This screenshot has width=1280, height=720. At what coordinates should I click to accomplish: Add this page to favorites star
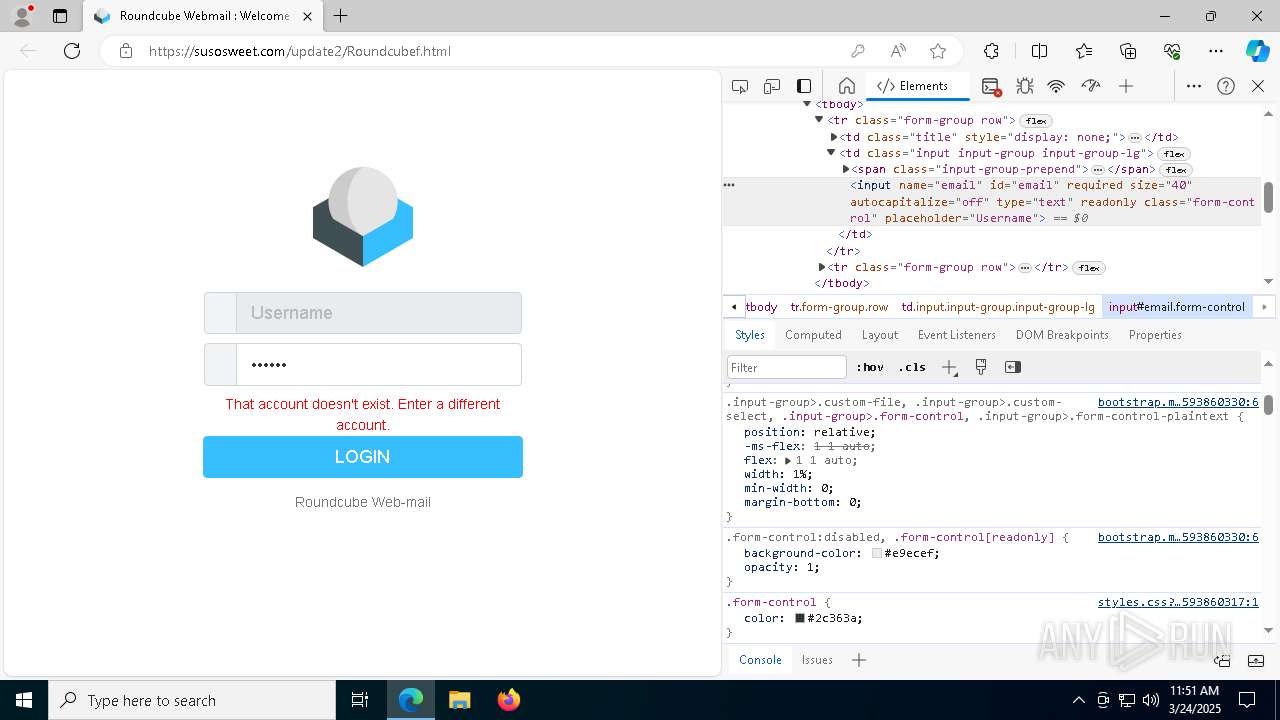[x=938, y=51]
